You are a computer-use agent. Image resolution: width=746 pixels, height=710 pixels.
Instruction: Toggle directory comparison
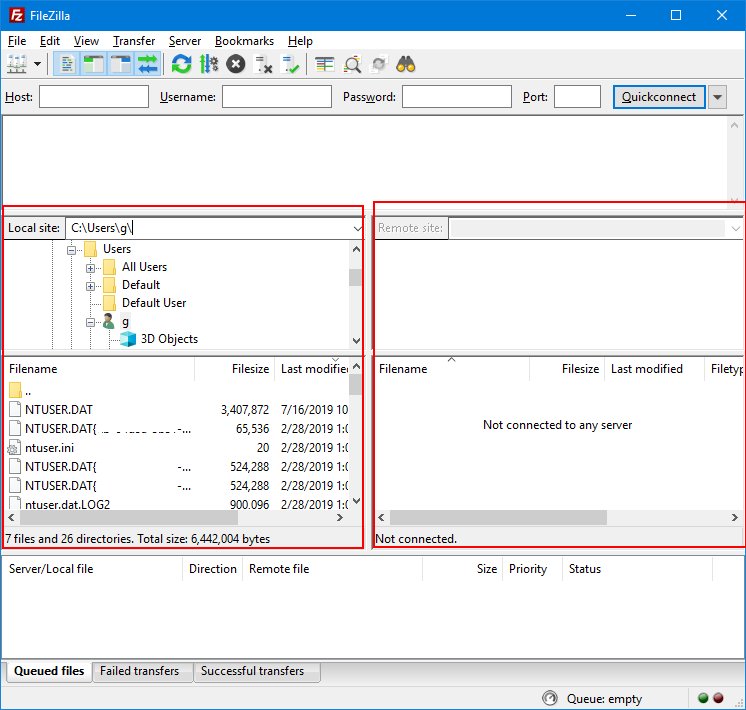point(352,64)
